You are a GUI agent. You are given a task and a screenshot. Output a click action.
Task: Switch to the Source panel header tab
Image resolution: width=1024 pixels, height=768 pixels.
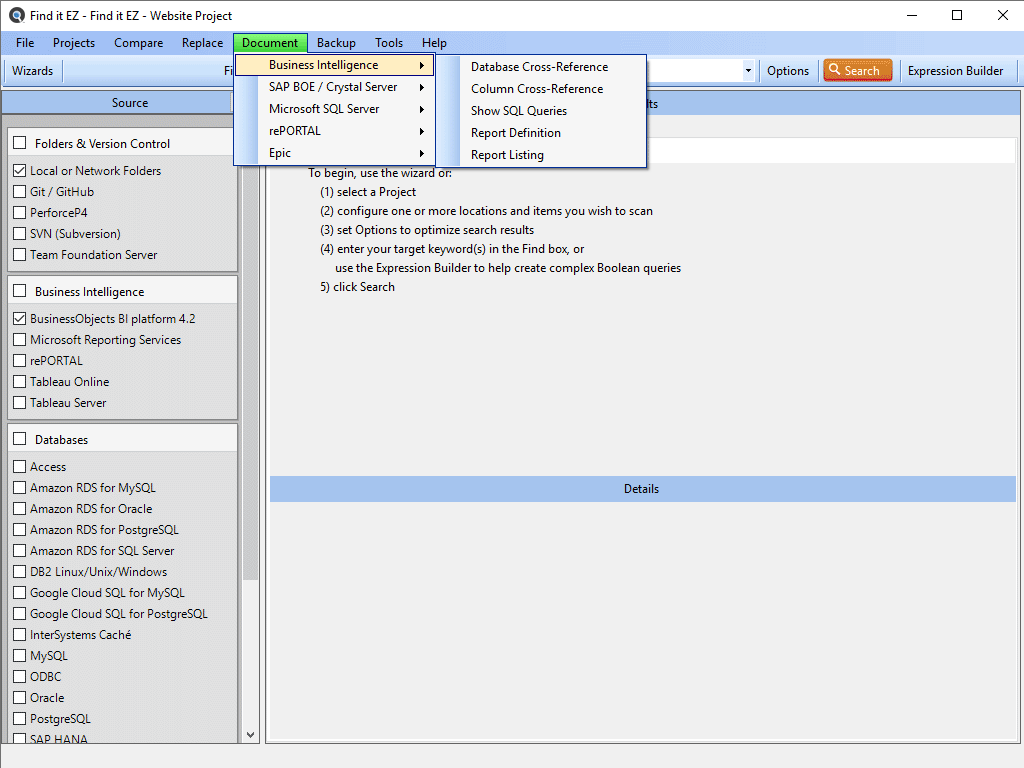(130, 103)
